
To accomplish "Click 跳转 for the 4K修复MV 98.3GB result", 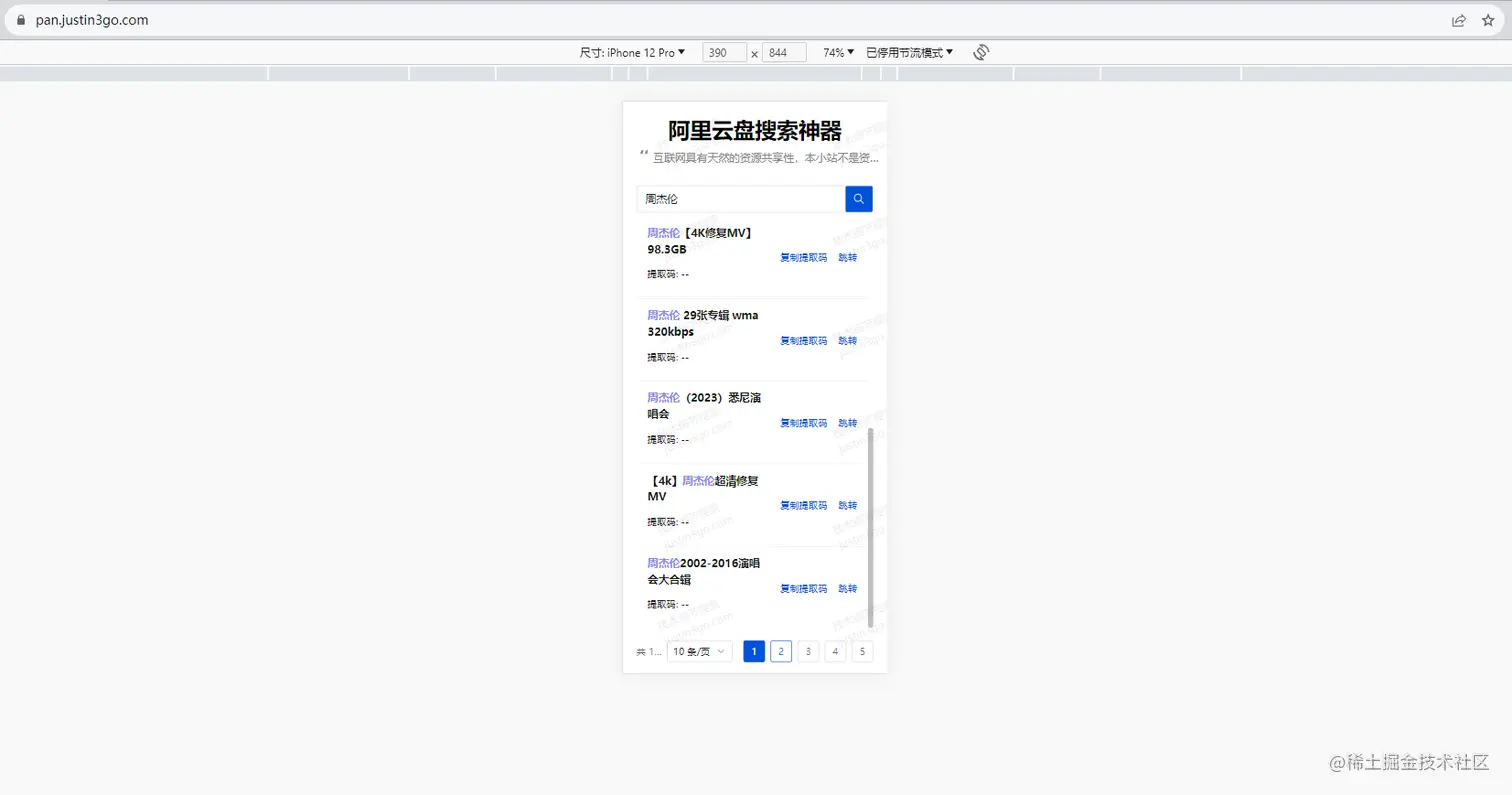I will [847, 258].
